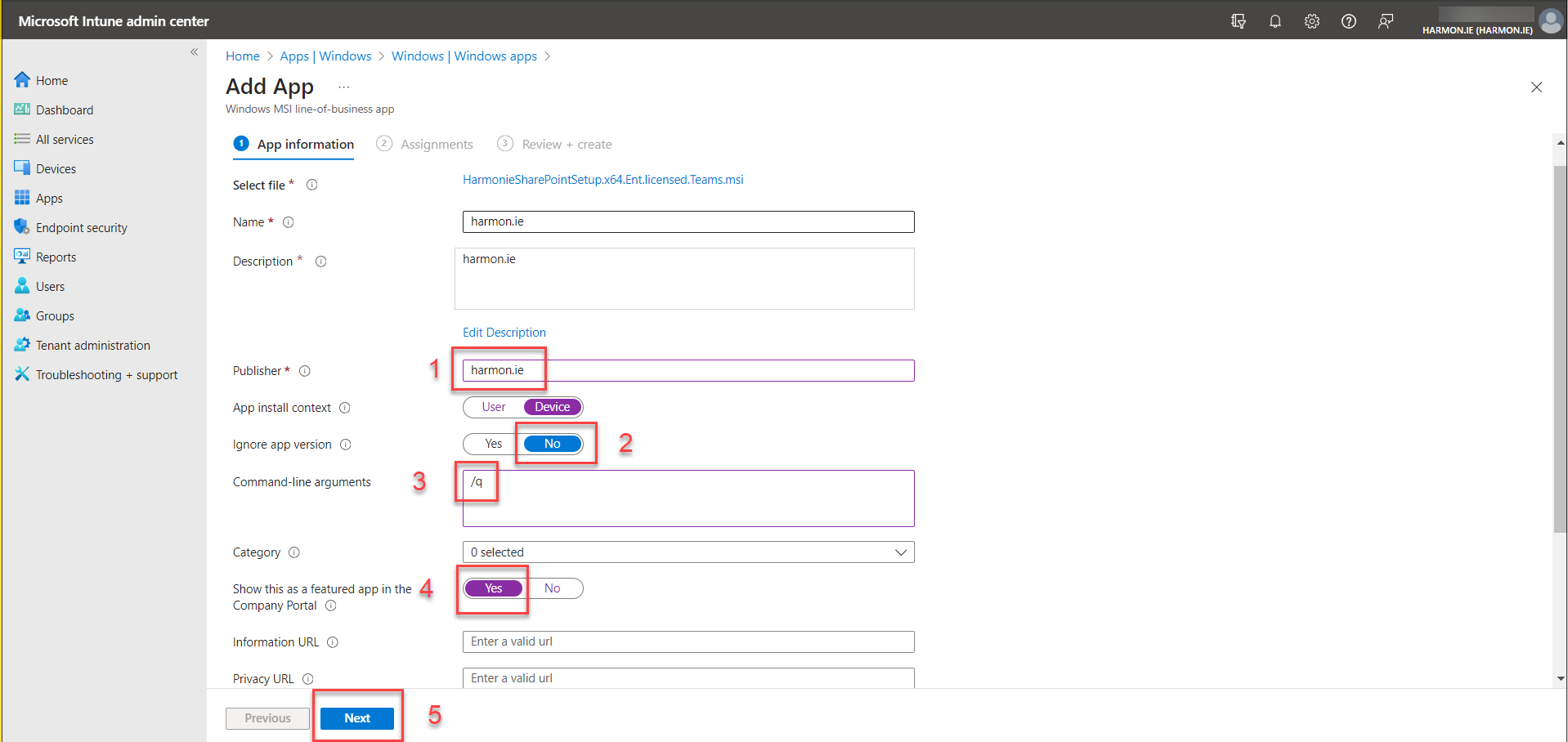Open the HarmonieSharePointSetup msi file link
The image size is (1568, 742).
pyautogui.click(x=603, y=180)
